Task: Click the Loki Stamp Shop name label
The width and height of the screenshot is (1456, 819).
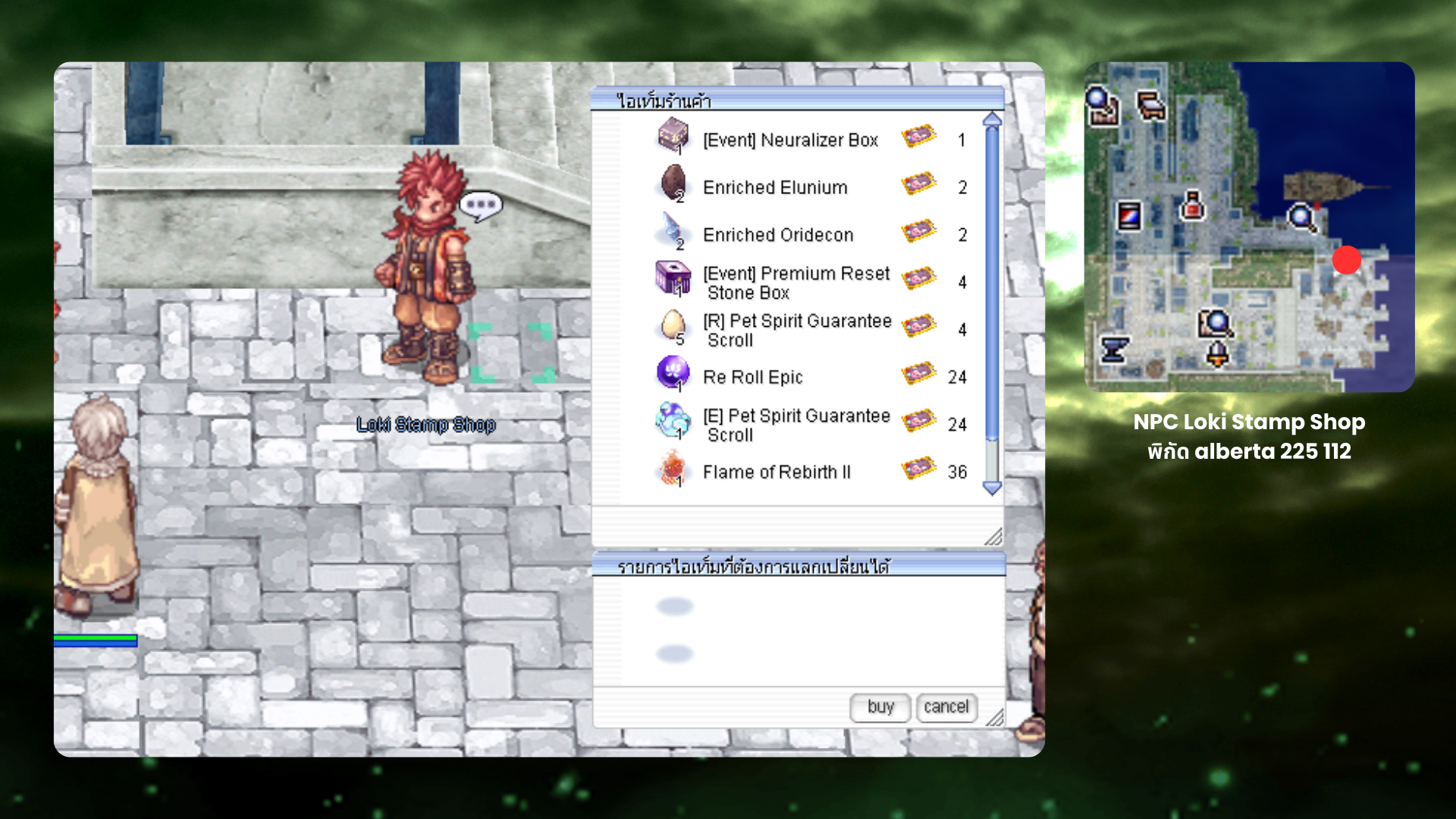Action: [425, 425]
